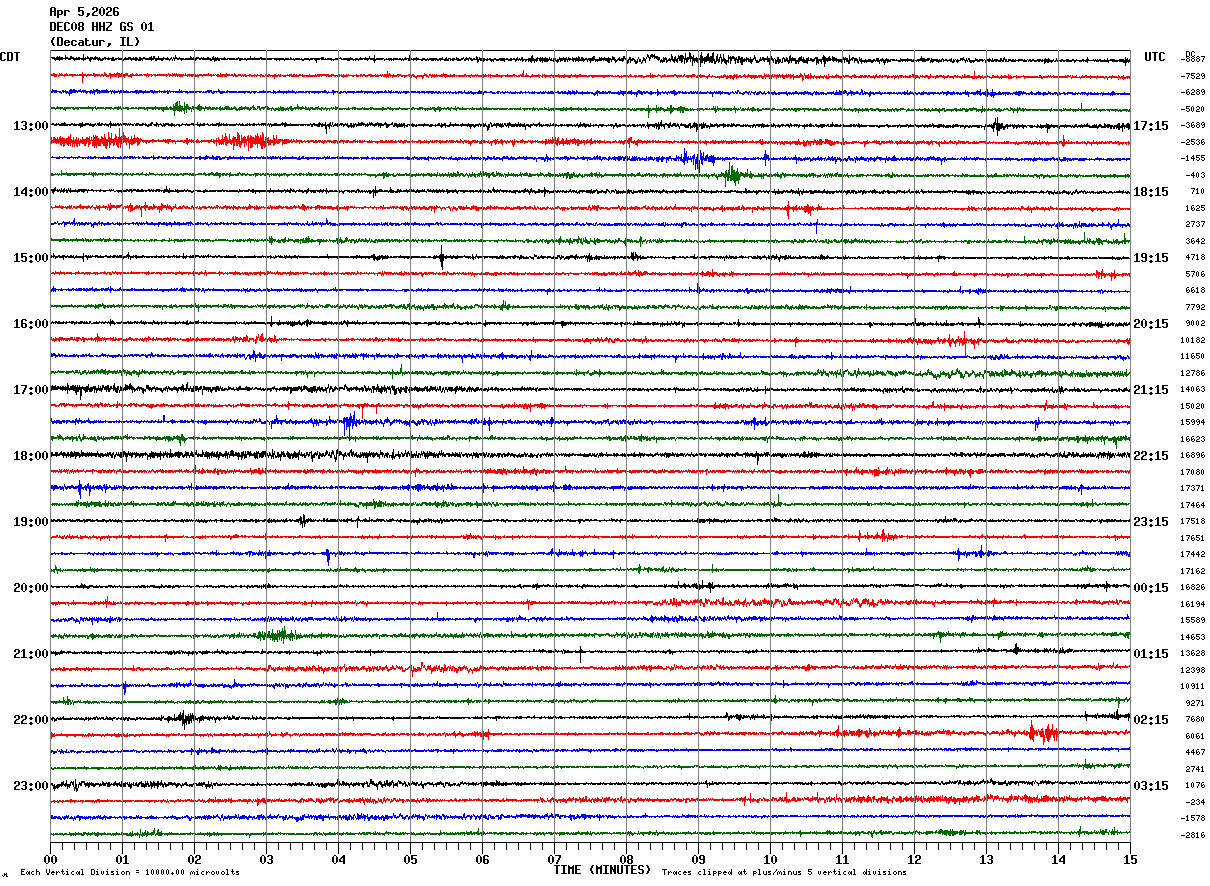Click the "Each Vertical Division = 10000.00 microvolts" note
Viewport: 1210px width, 886px height.
tap(130, 873)
